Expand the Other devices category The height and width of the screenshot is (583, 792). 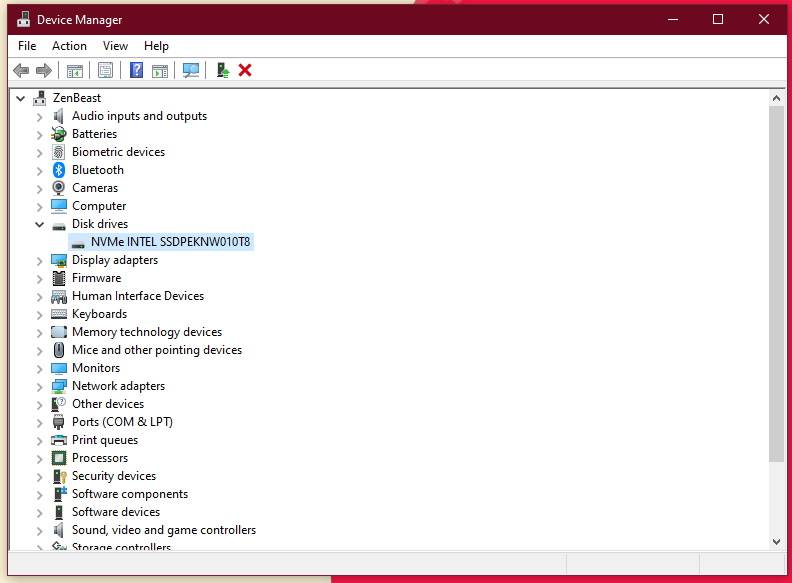39,405
